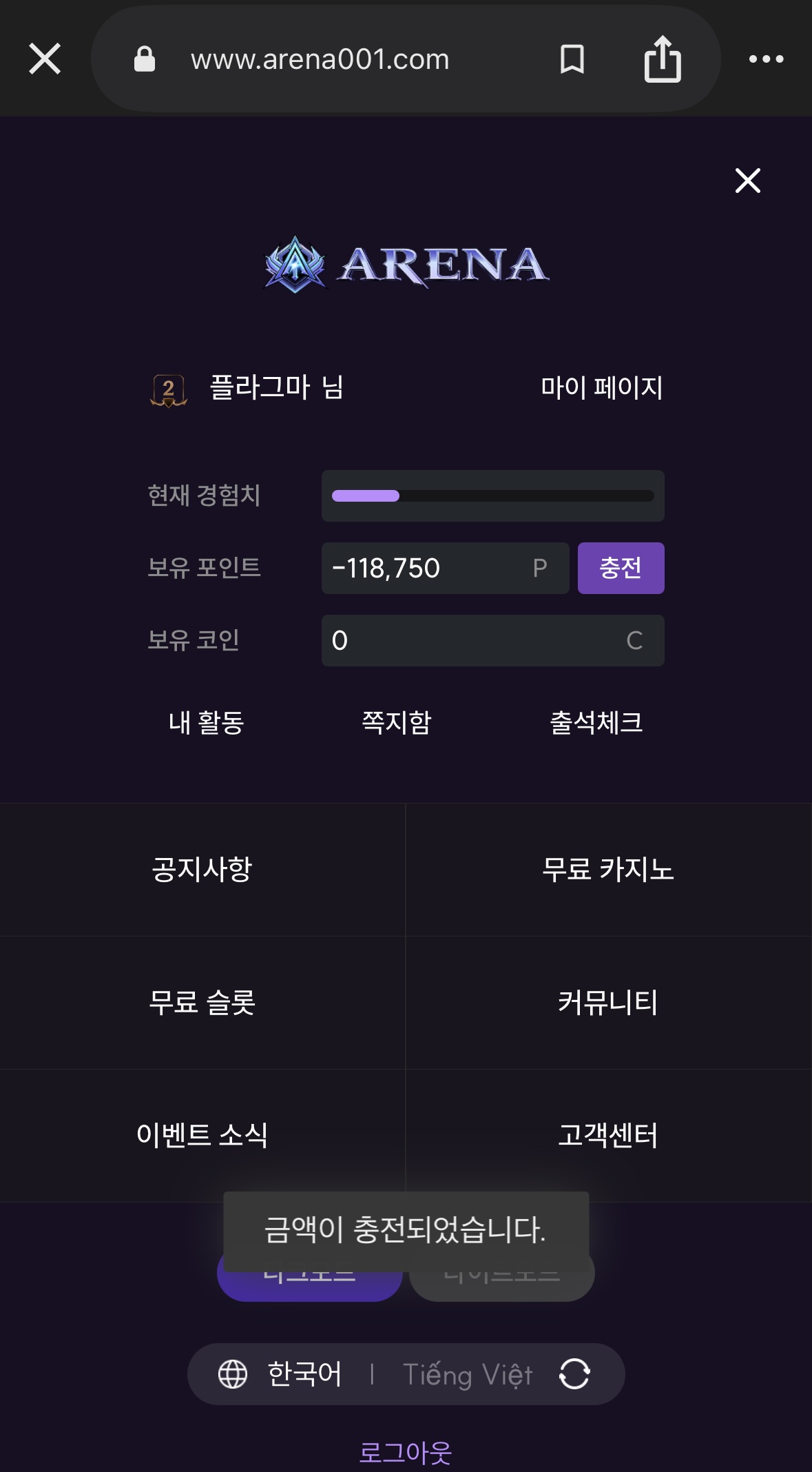Screen dimensions: 812x1472
Task: Open the 공지사항 menu item
Action: tap(202, 869)
